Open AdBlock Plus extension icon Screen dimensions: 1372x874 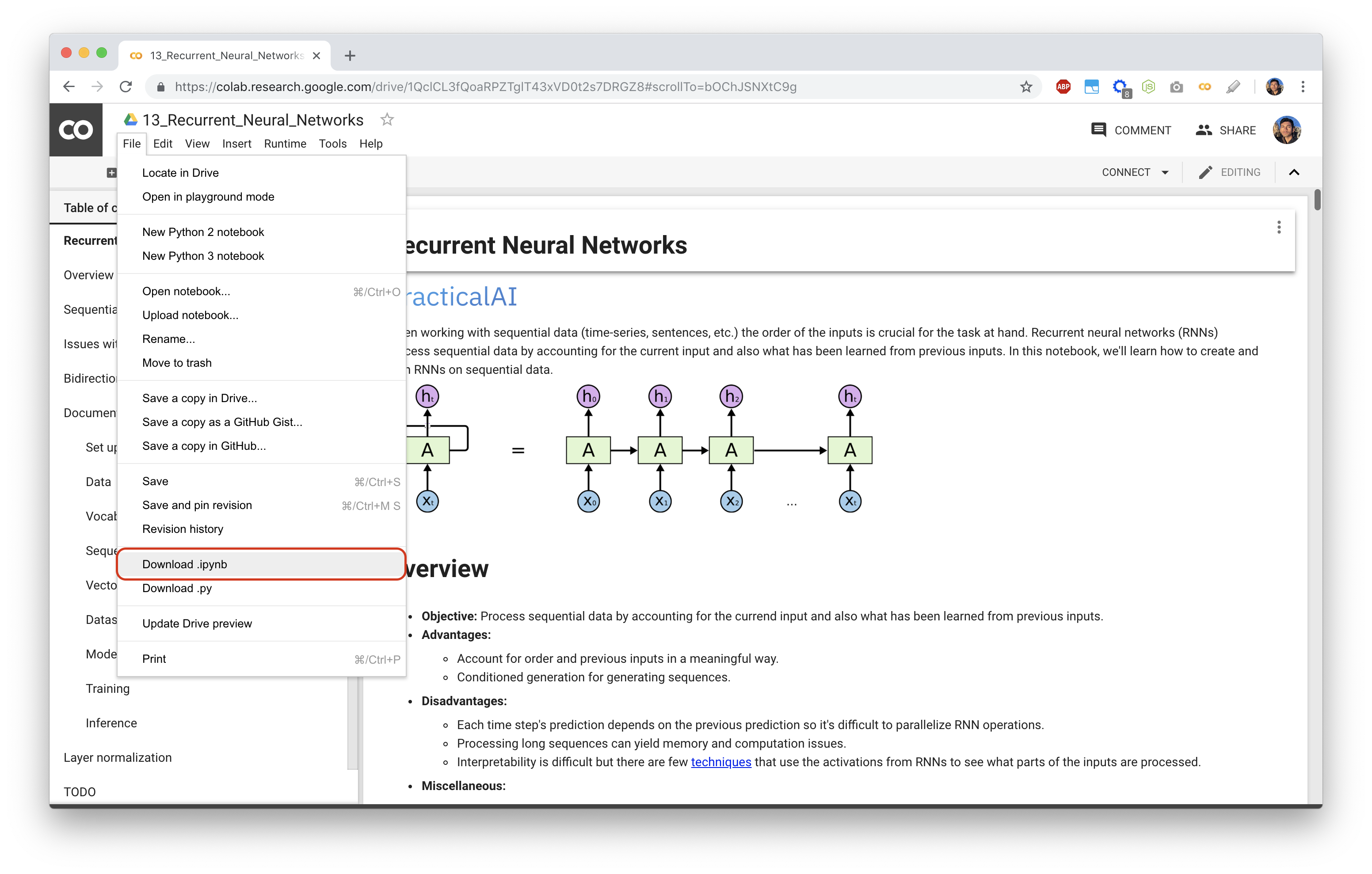(1063, 87)
